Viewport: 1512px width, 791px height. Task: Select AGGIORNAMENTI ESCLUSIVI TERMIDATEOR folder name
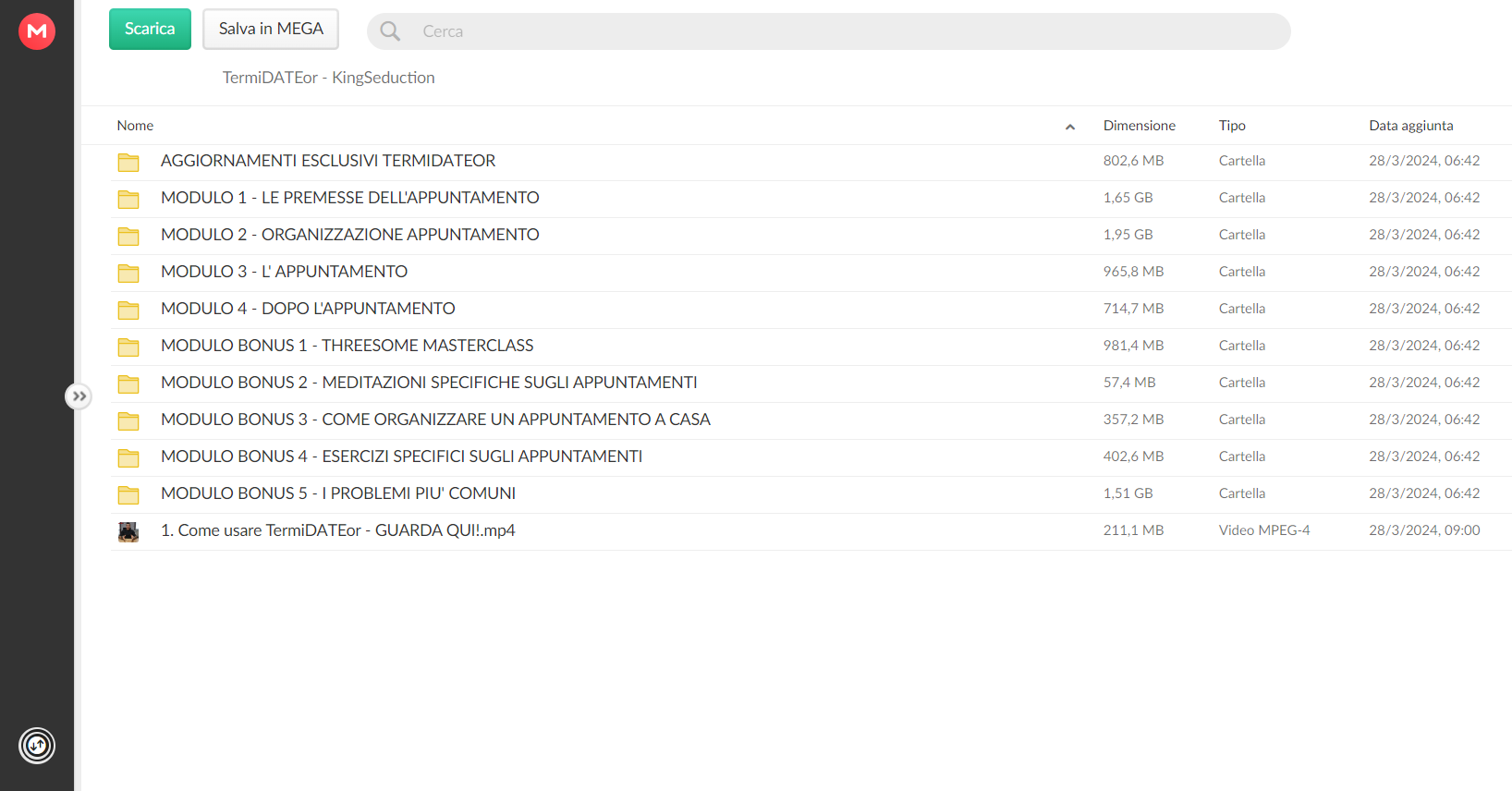click(328, 161)
